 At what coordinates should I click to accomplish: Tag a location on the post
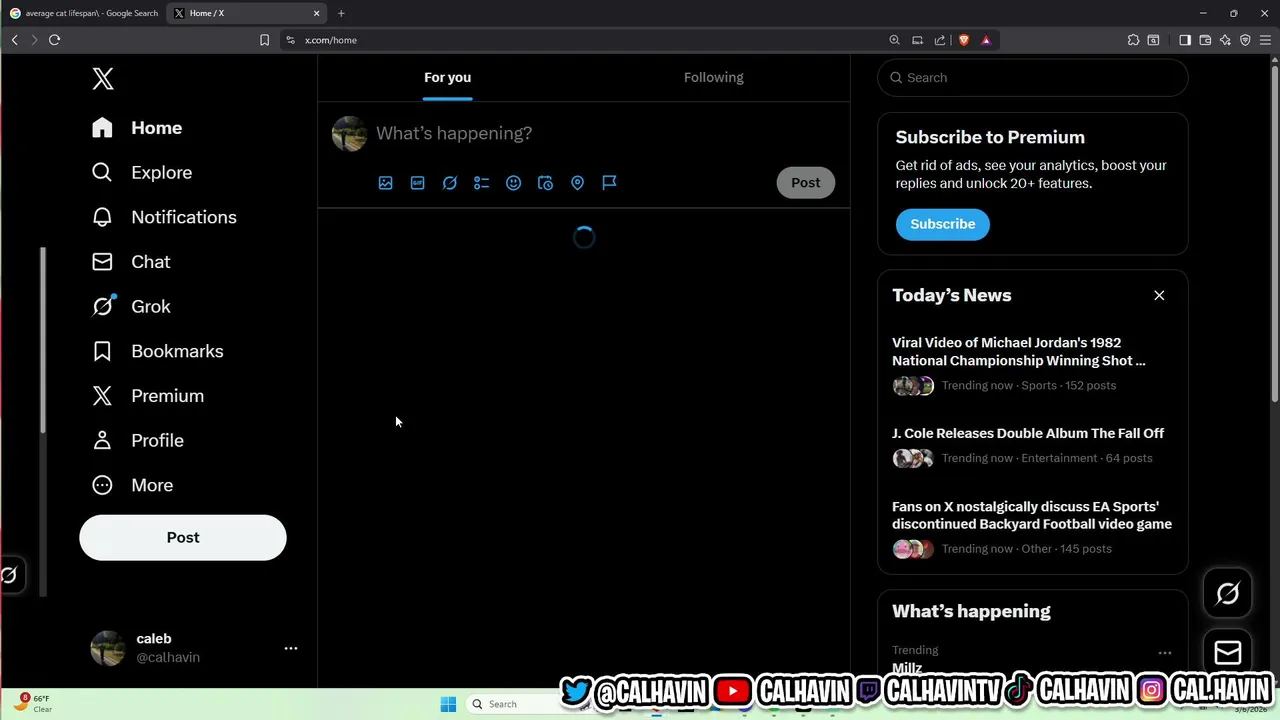pos(578,183)
